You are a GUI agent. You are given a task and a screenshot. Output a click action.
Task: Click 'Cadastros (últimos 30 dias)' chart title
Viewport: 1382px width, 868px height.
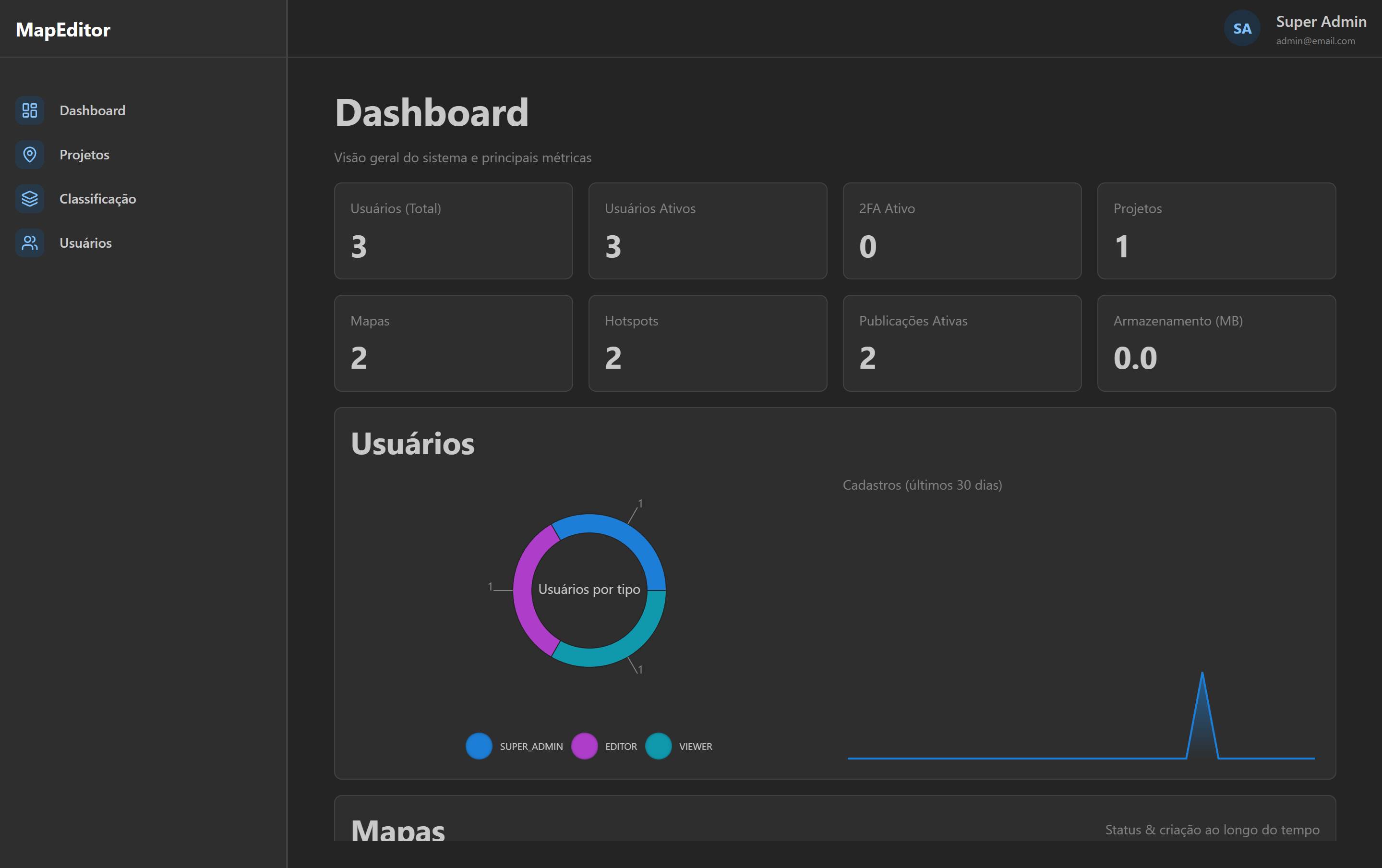click(922, 485)
